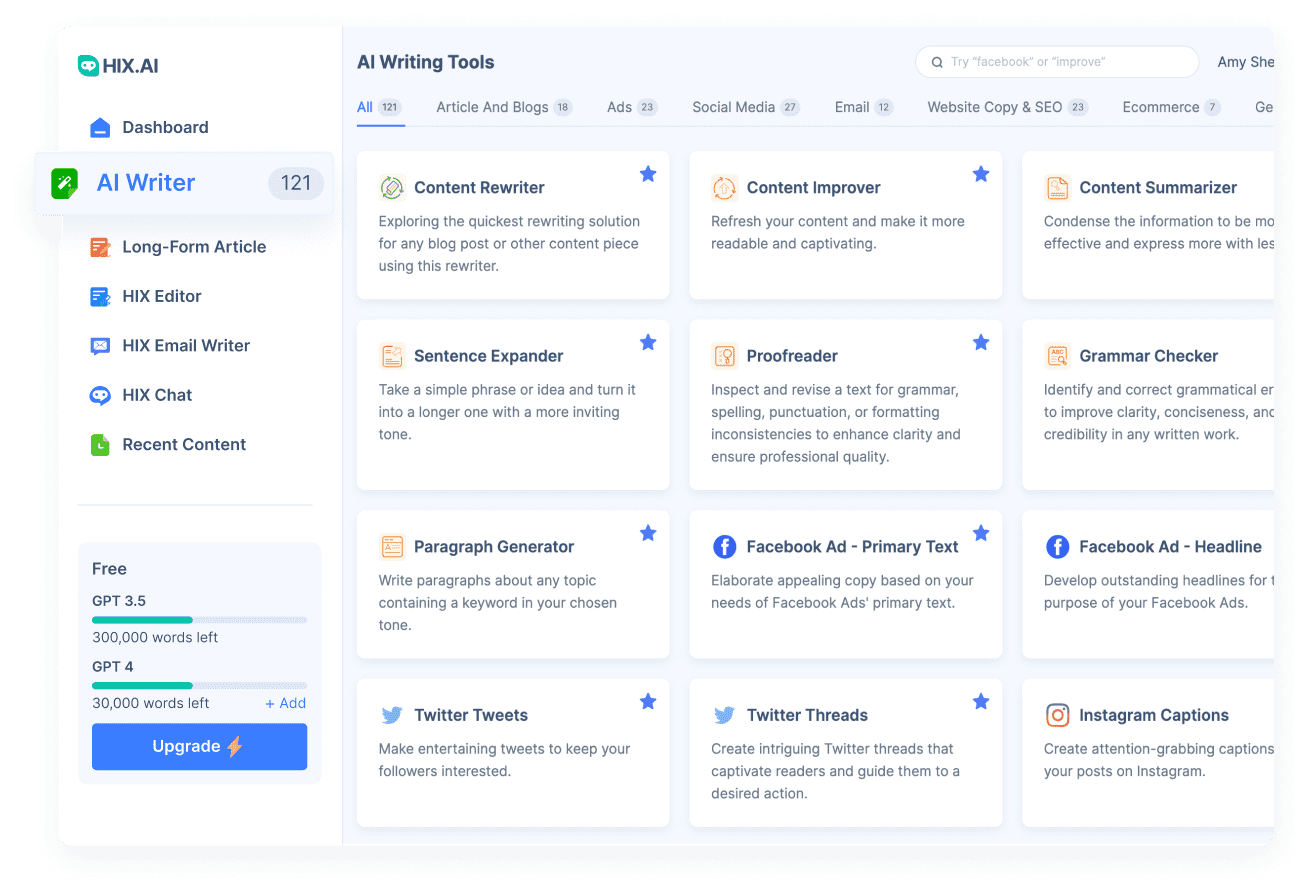Toggle favorite star on Facebook Ad Primary Text

tap(981, 533)
